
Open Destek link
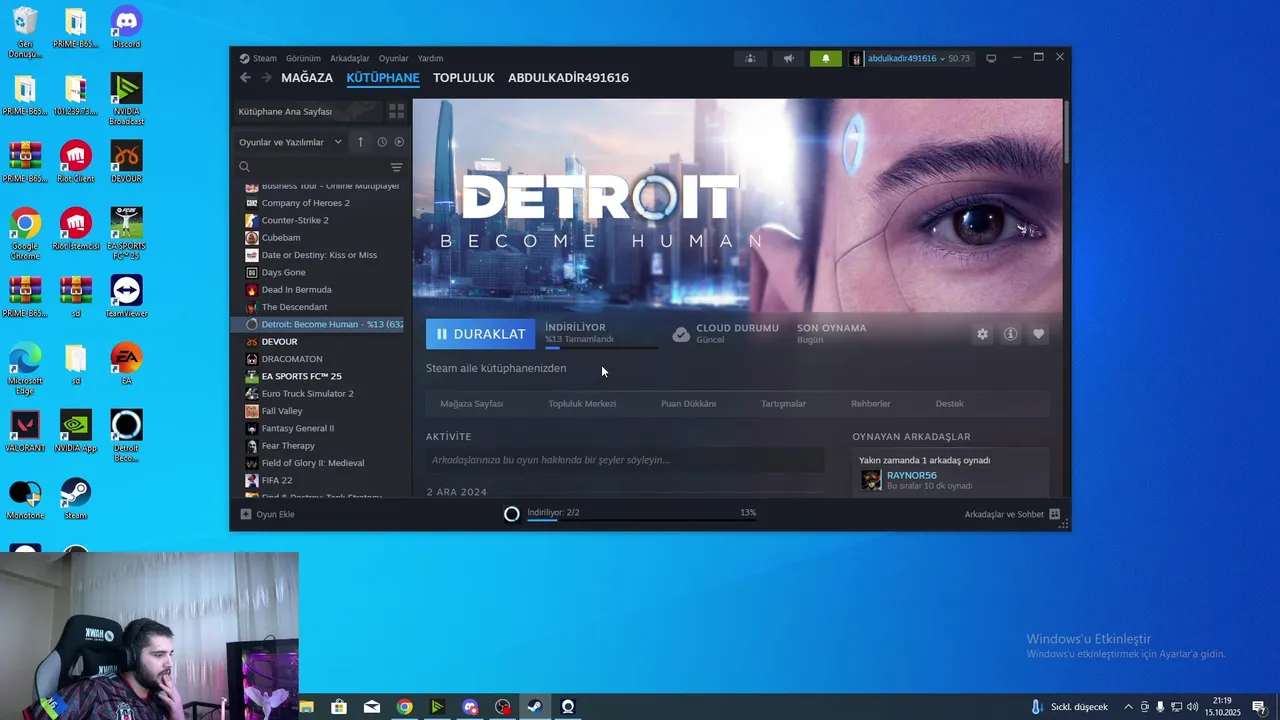coord(949,404)
